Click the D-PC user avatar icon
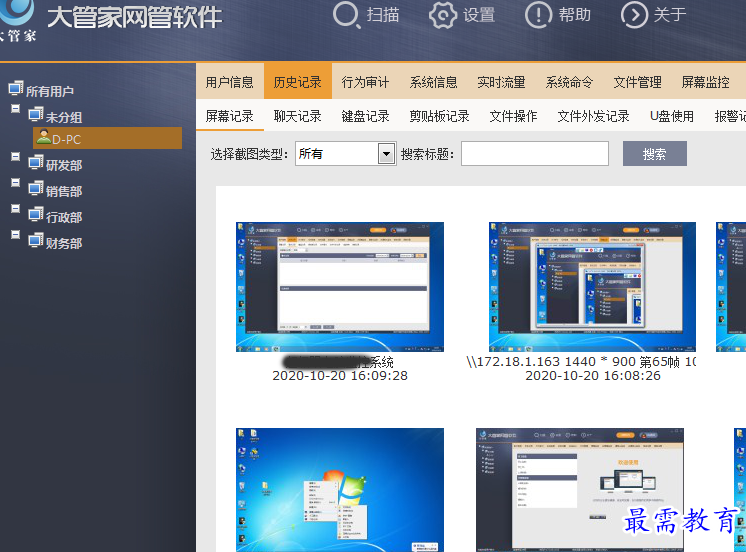Image resolution: width=746 pixels, height=552 pixels. [x=44, y=137]
